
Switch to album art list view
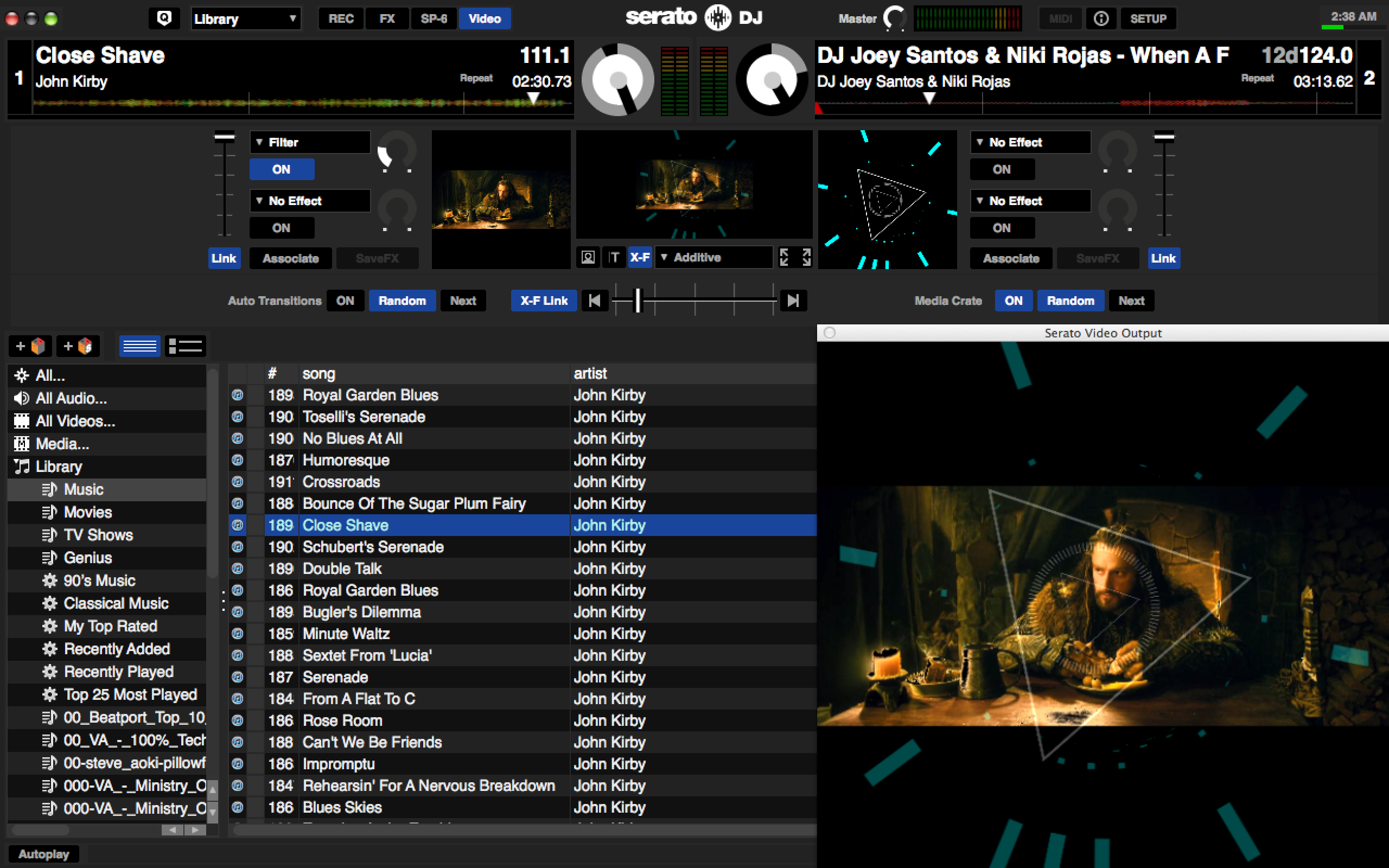[185, 346]
